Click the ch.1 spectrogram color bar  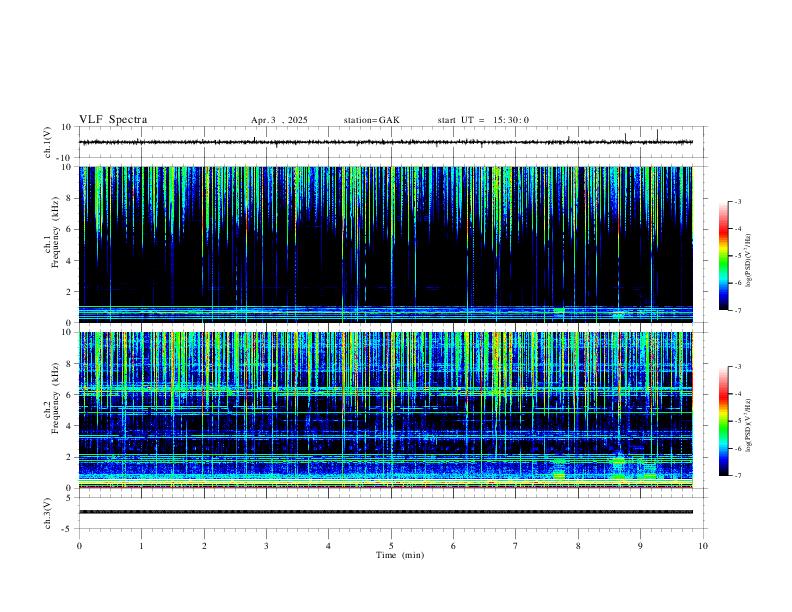(x=723, y=256)
